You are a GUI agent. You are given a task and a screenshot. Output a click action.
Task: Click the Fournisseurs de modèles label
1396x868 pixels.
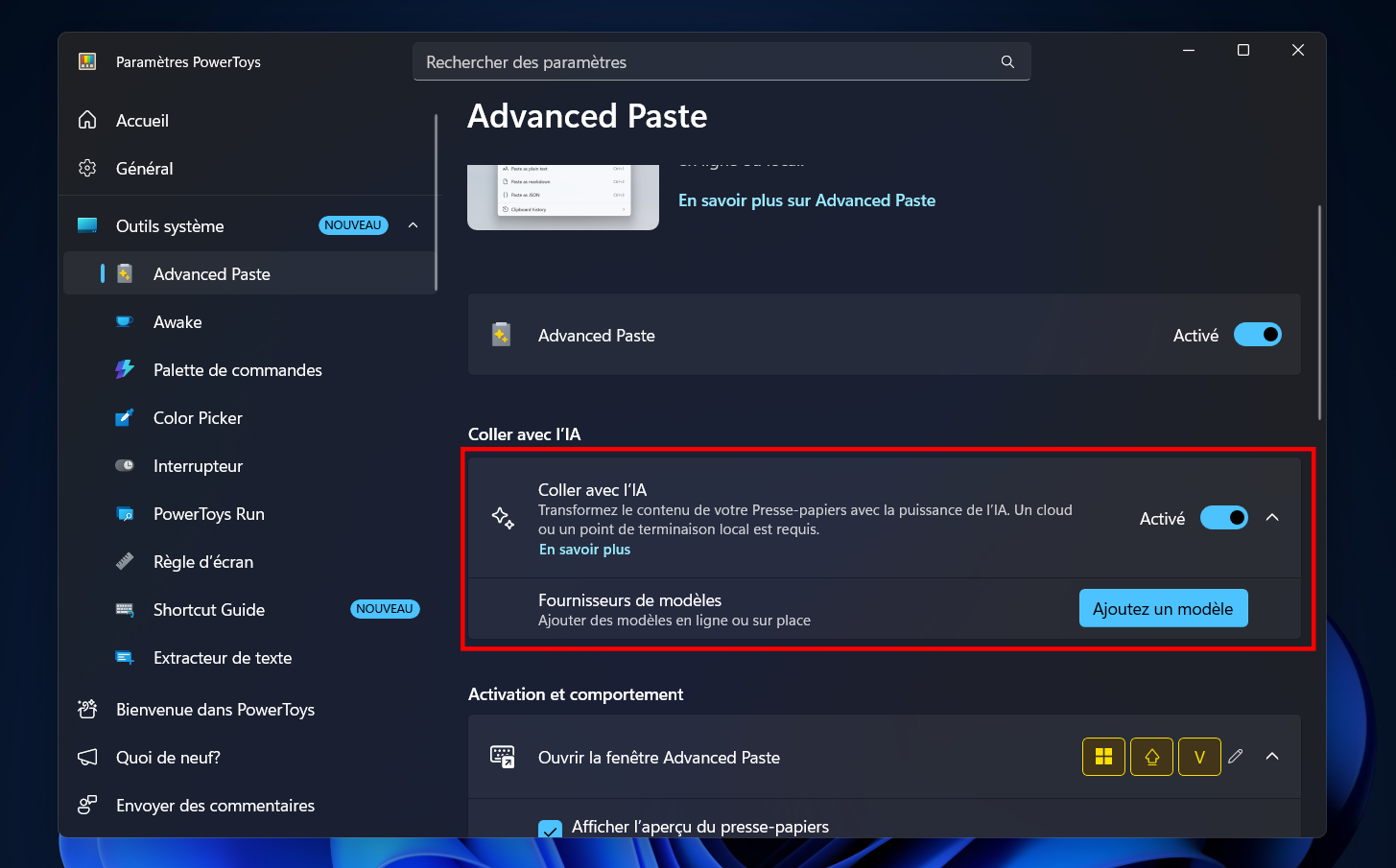point(629,600)
